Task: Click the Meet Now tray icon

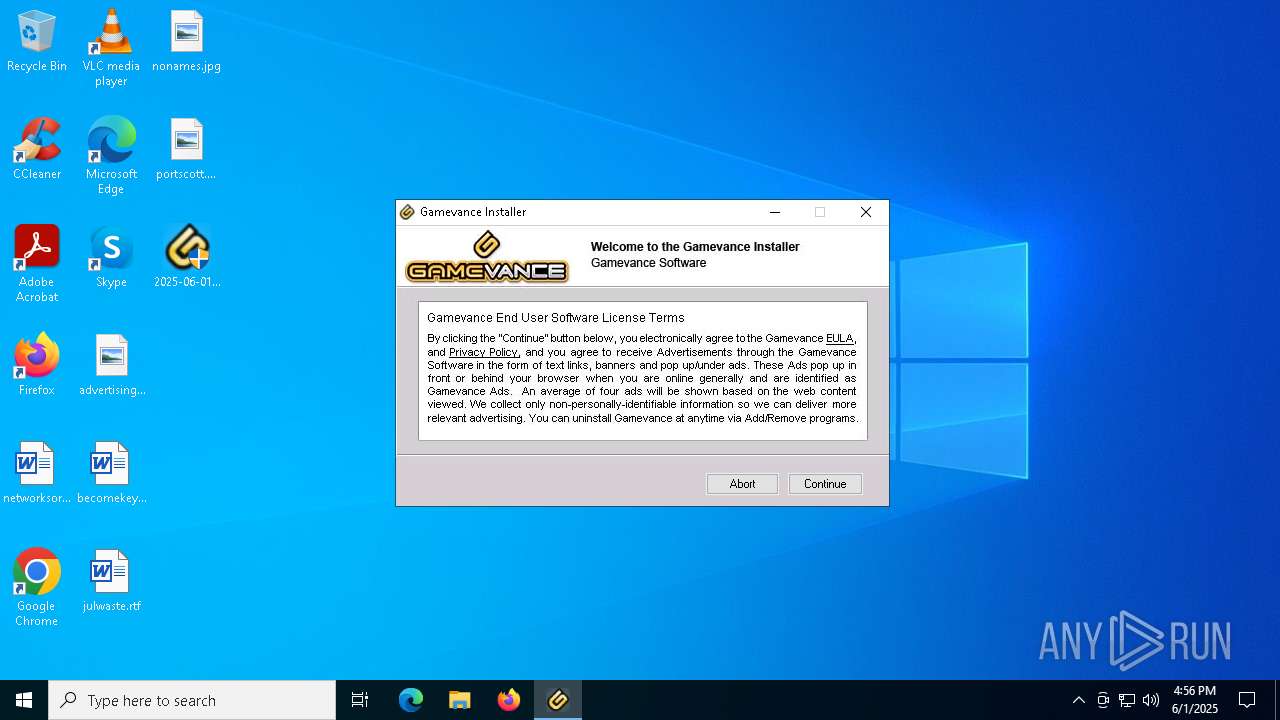Action: click(1103, 700)
